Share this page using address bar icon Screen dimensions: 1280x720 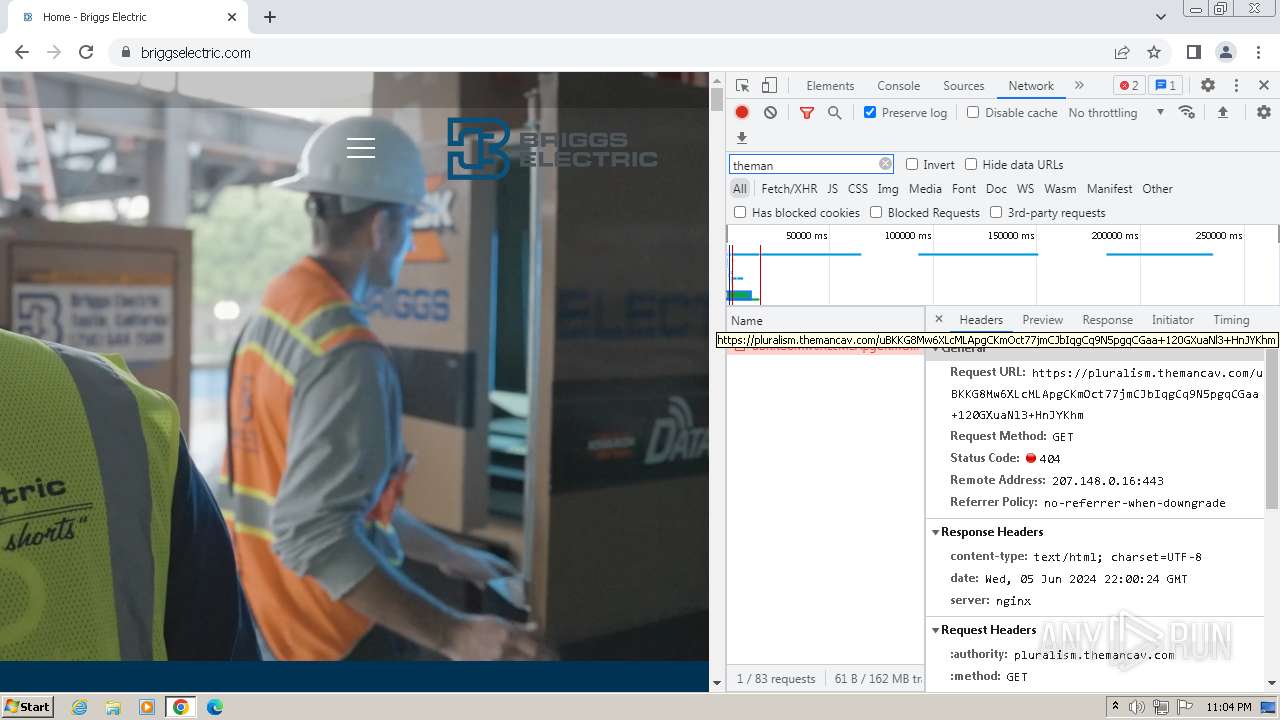[x=1122, y=52]
